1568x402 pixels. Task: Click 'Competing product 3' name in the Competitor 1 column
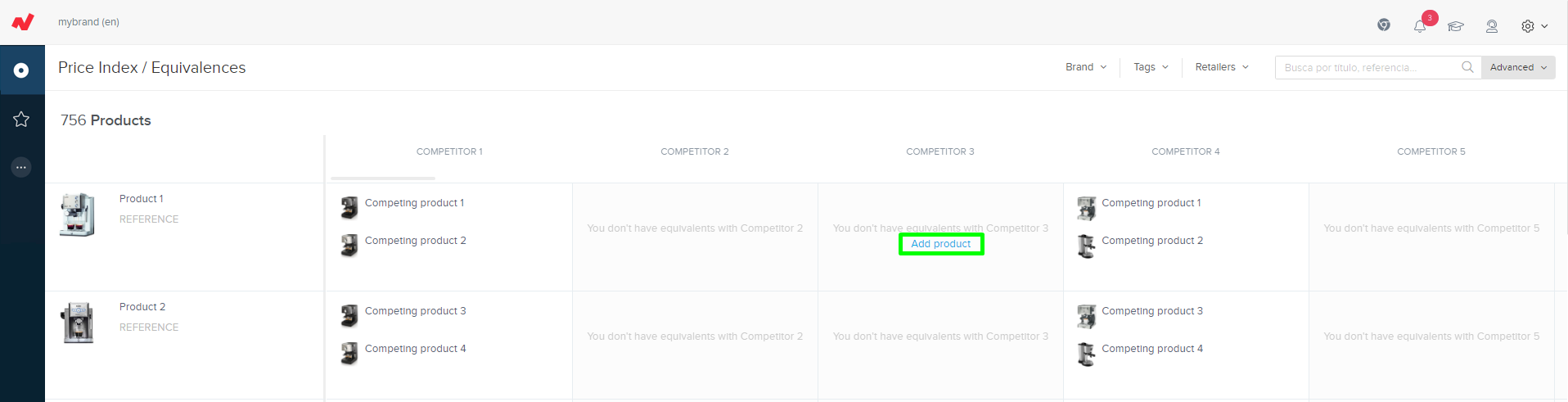[416, 311]
